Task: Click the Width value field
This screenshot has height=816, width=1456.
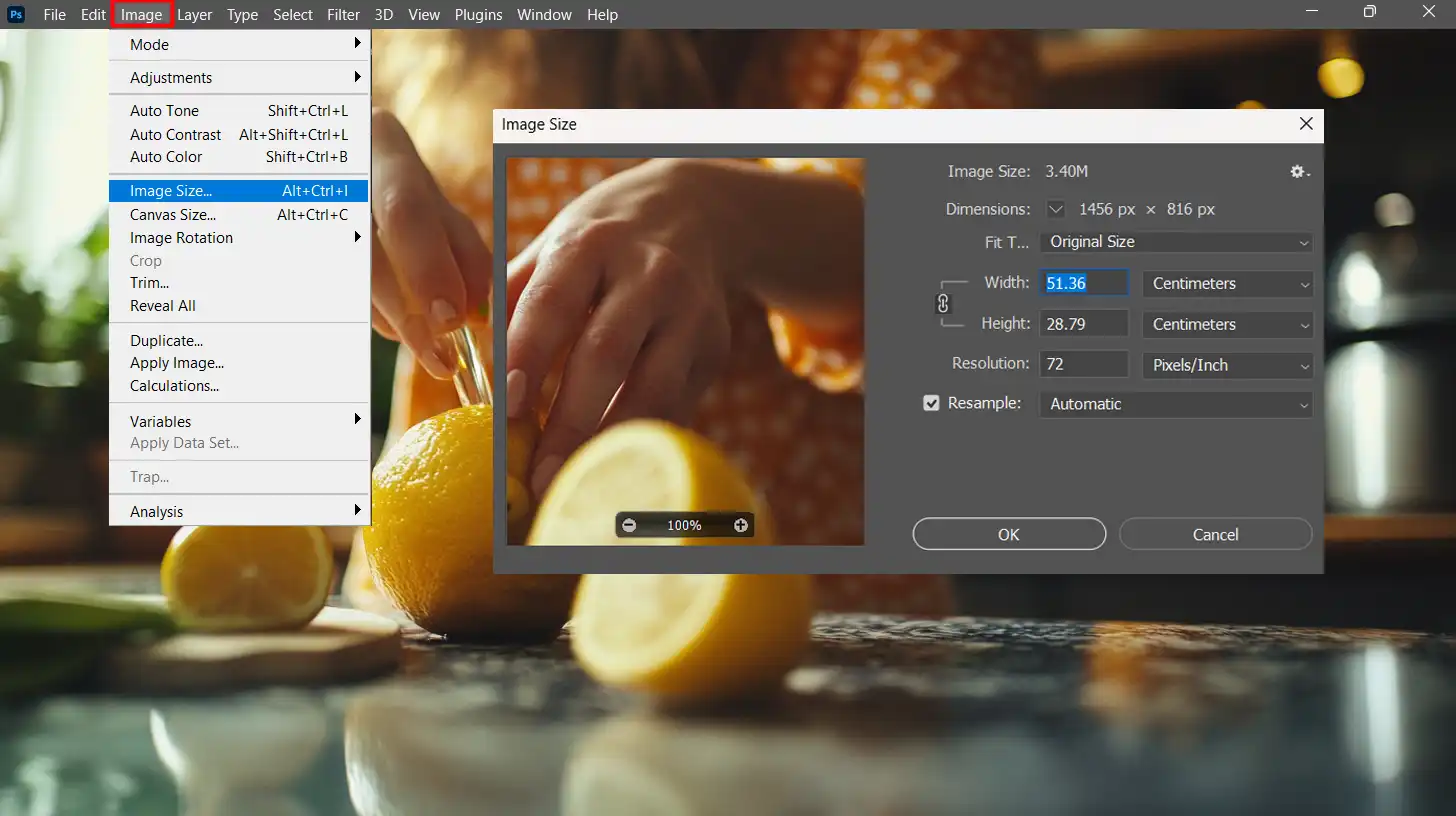Action: tap(1085, 283)
